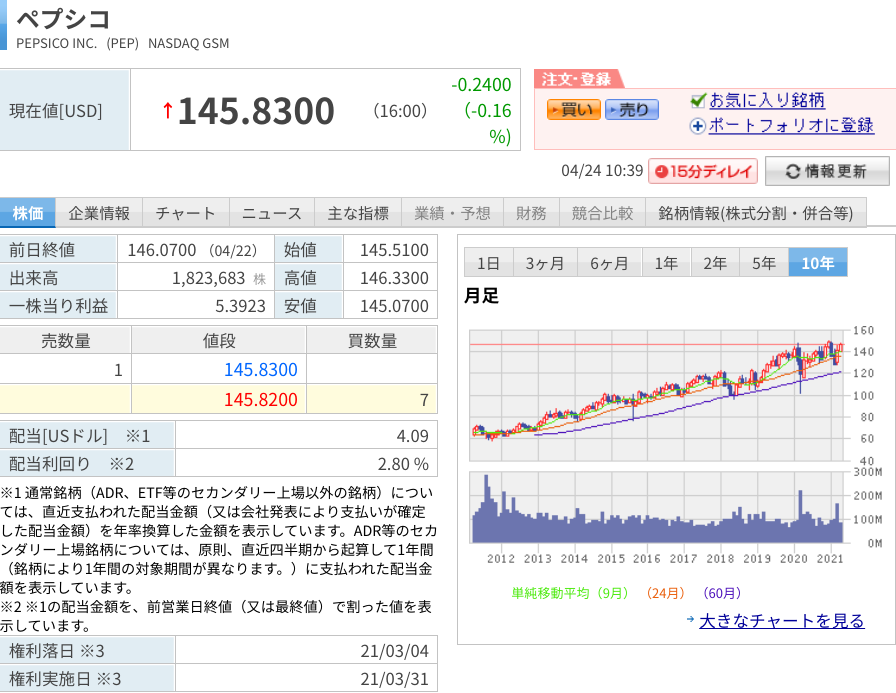
Task: Click the price change -0.2400 text
Action: pyautogui.click(x=481, y=85)
